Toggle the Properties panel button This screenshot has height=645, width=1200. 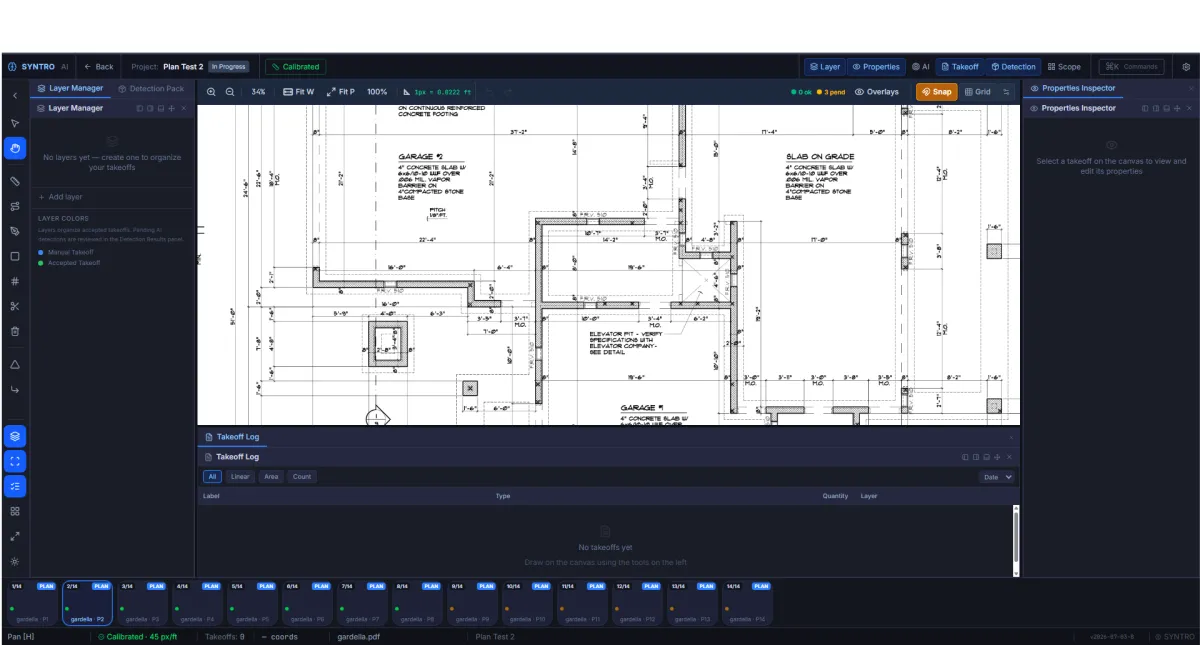876,67
